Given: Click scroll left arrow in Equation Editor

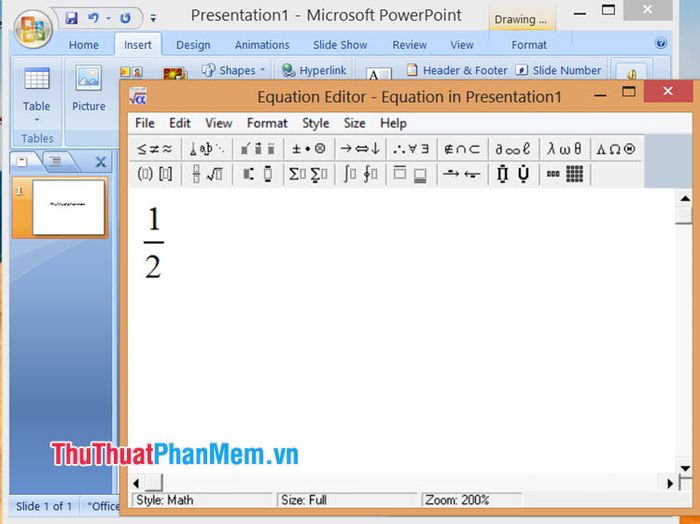Looking at the screenshot, I should tap(136, 483).
